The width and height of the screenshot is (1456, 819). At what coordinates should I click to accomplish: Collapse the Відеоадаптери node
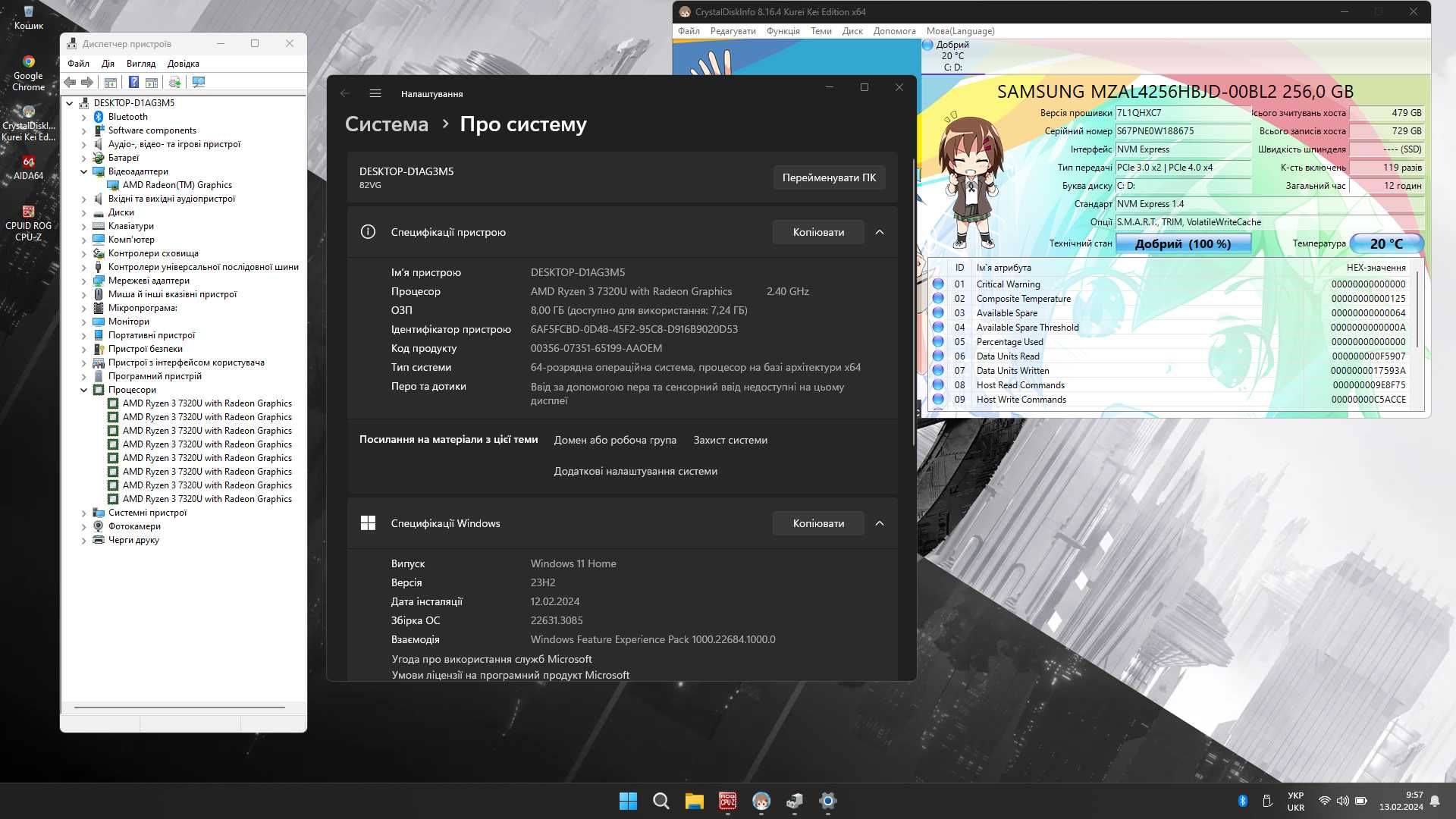click(x=84, y=171)
